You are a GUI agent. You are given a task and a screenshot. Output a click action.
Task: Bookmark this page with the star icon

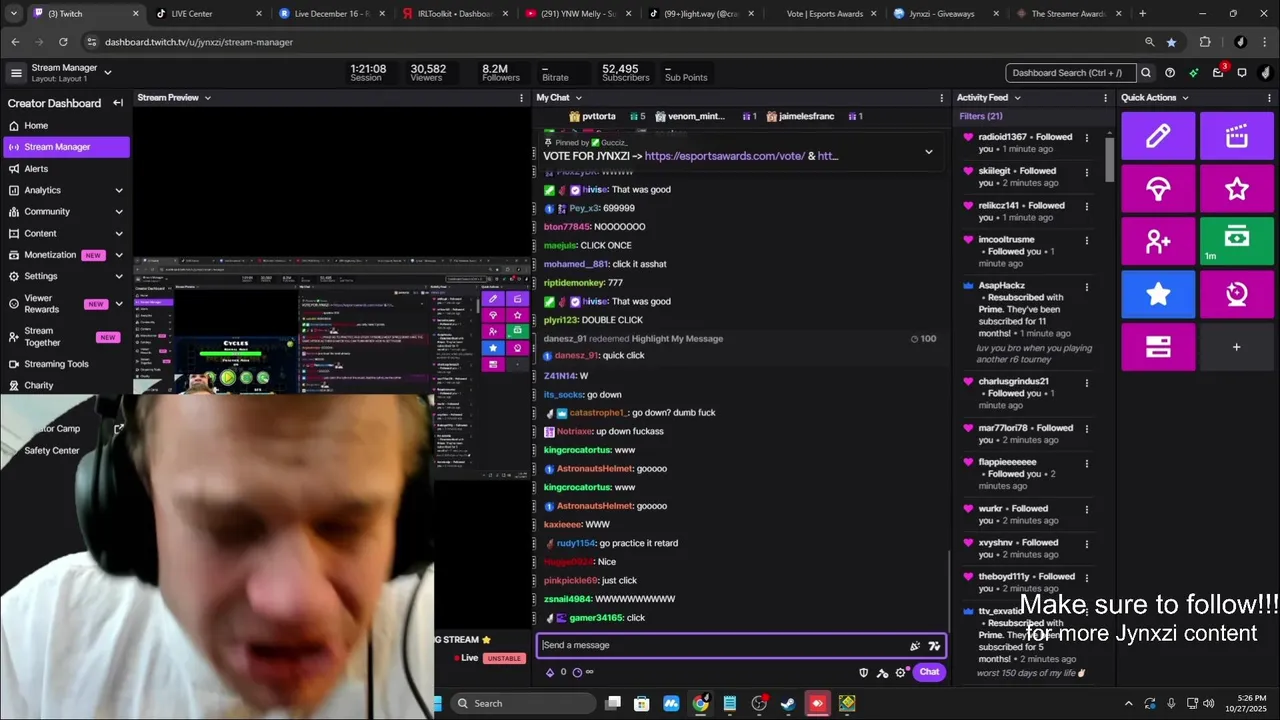click(x=1171, y=42)
